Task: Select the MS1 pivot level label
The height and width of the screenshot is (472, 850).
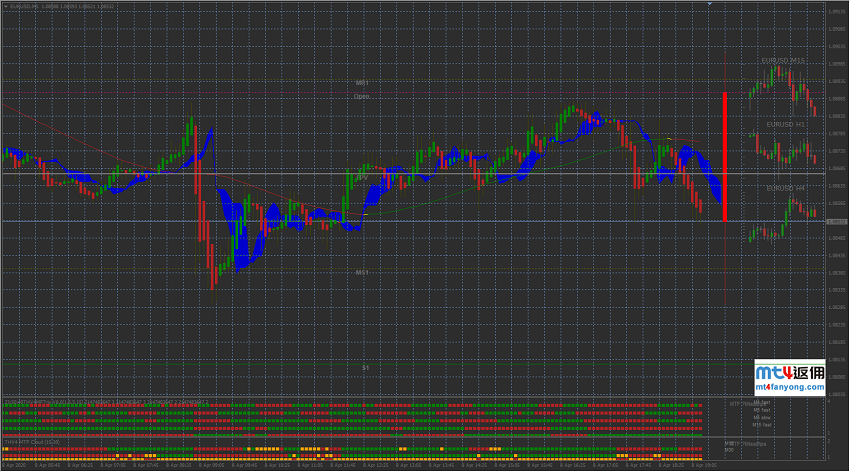Action: 362,273
